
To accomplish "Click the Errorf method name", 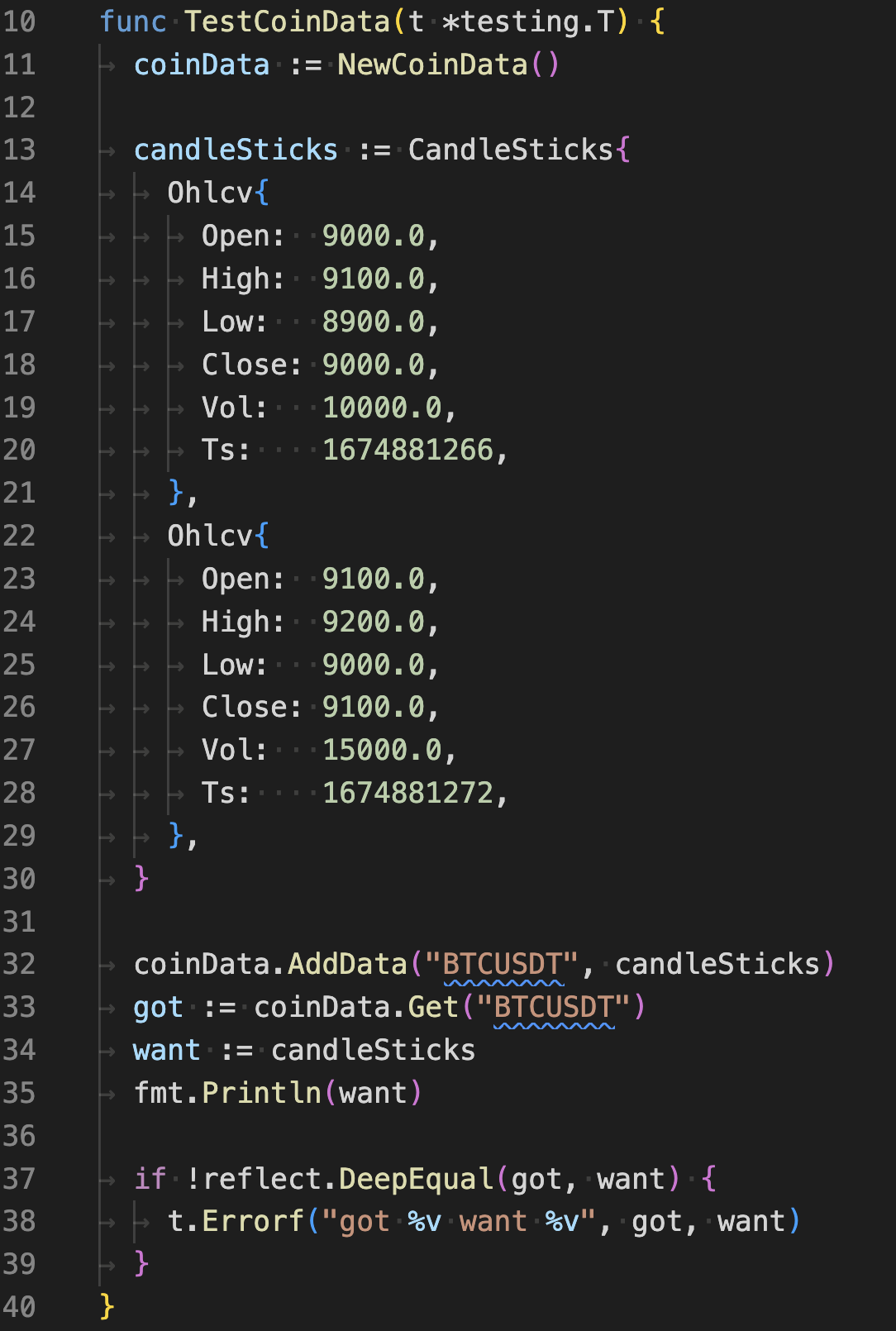I will coord(252,1221).
